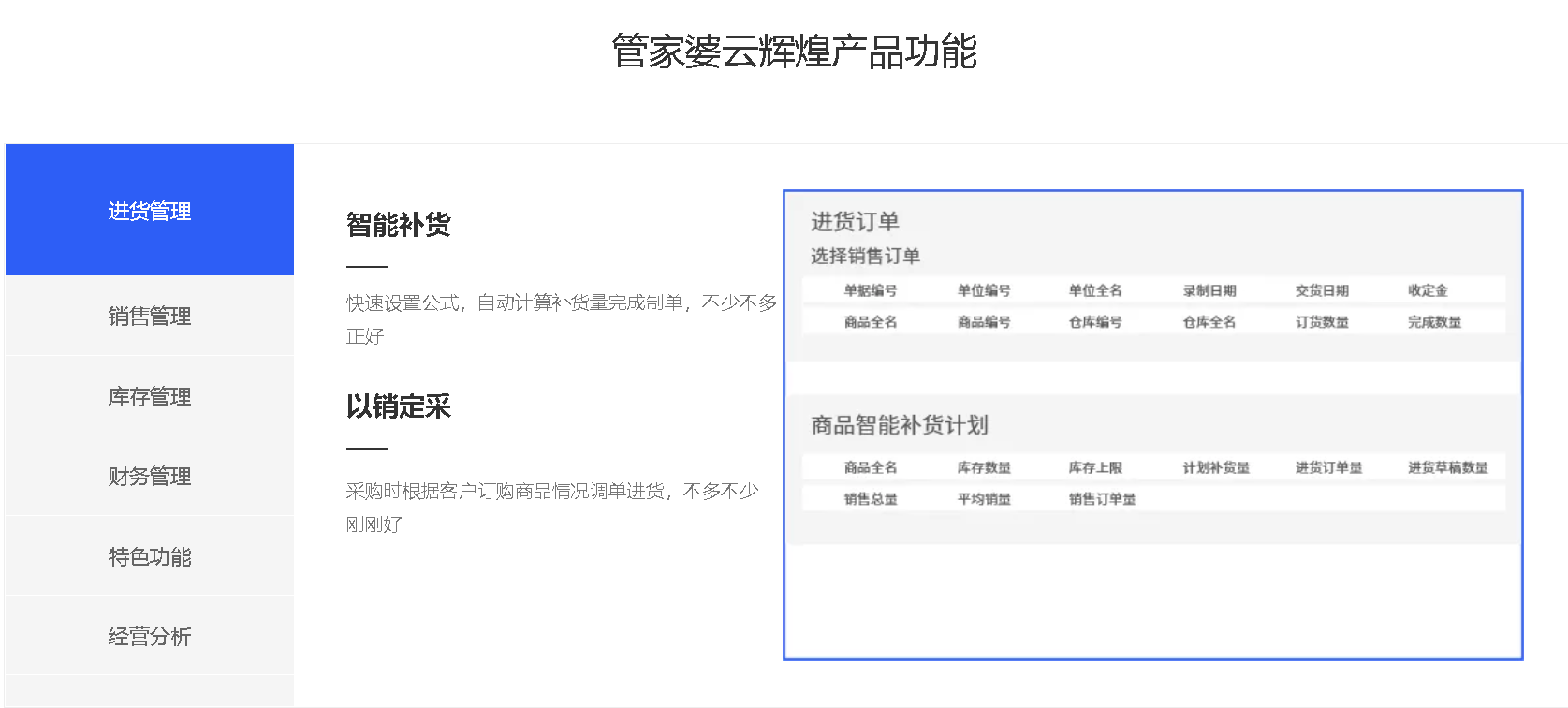1568x708 pixels.
Task: Open the 经营分析 tab
Action: coord(150,636)
